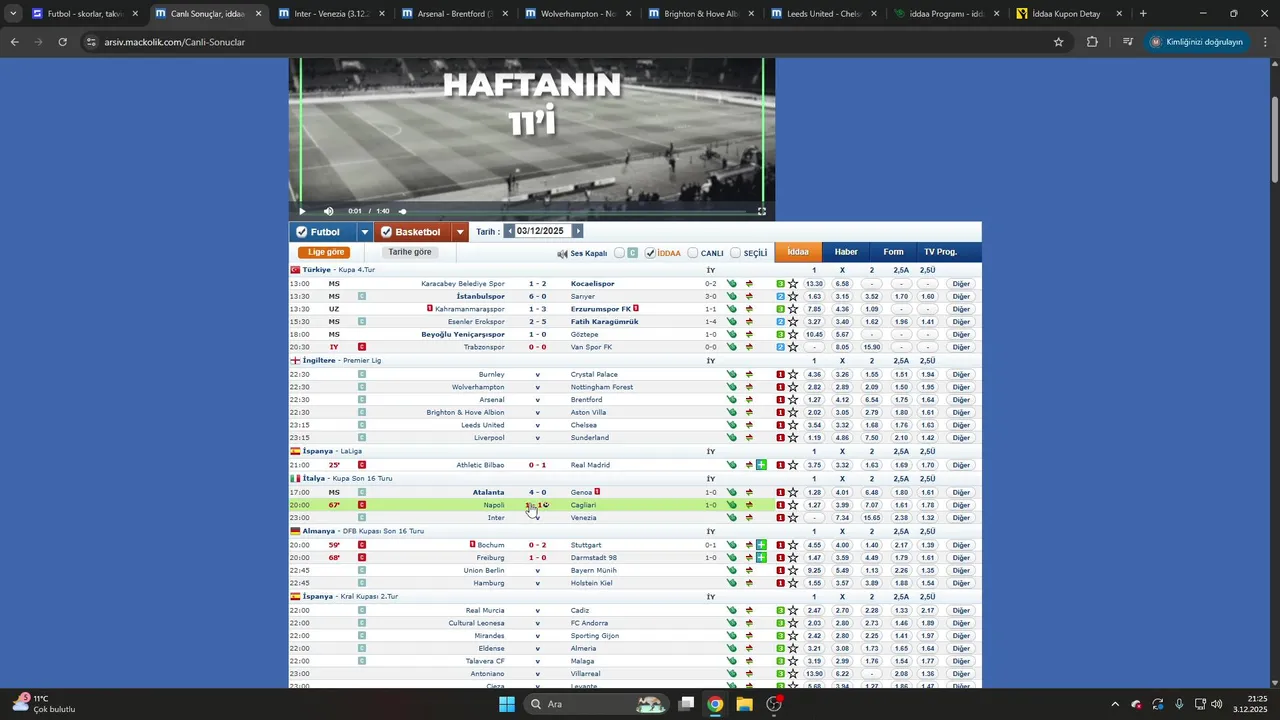This screenshot has height=720, width=1280.
Task: Click green plus icon in Bochum row
Action: [x=761, y=545]
